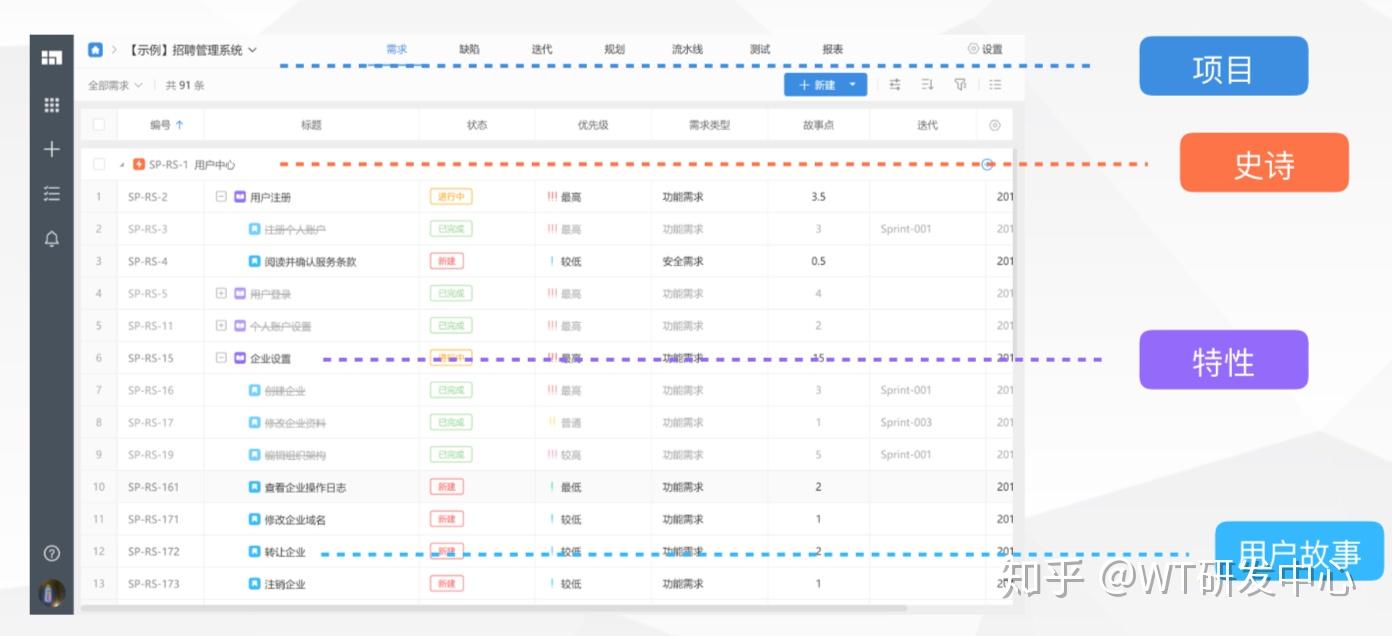
Task: Open the filter funnel icon
Action: point(960,85)
